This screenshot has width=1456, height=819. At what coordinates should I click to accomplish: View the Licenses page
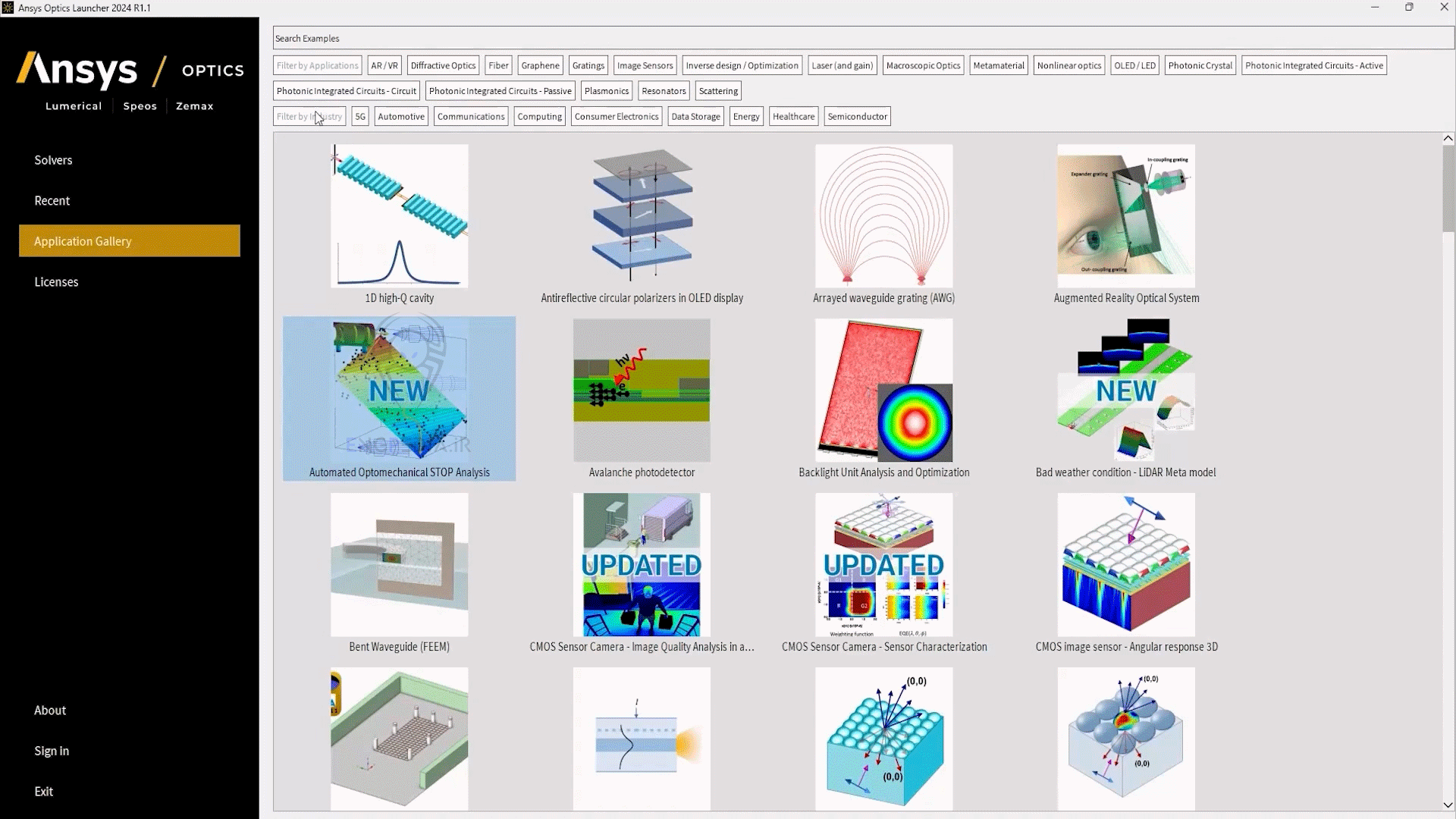pyautogui.click(x=56, y=281)
